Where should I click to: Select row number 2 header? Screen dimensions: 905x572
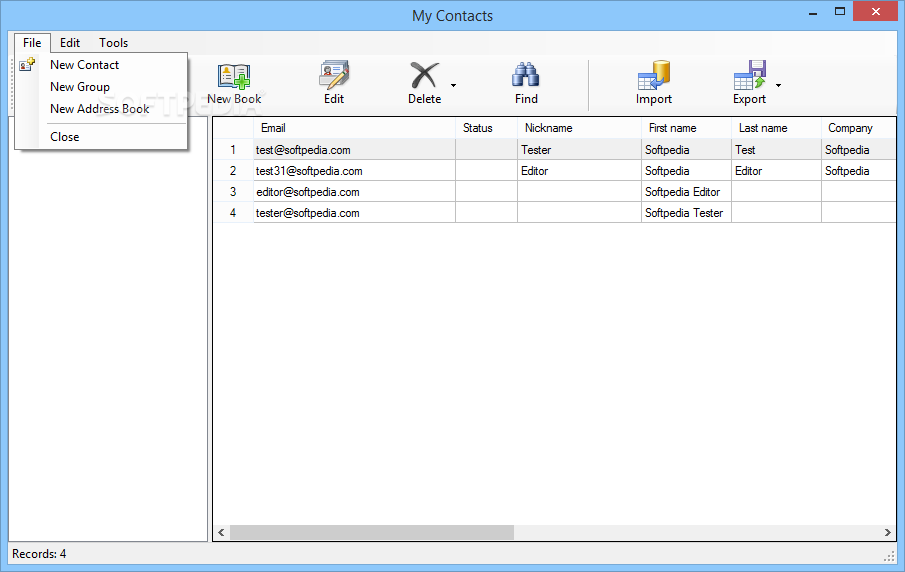(233, 171)
